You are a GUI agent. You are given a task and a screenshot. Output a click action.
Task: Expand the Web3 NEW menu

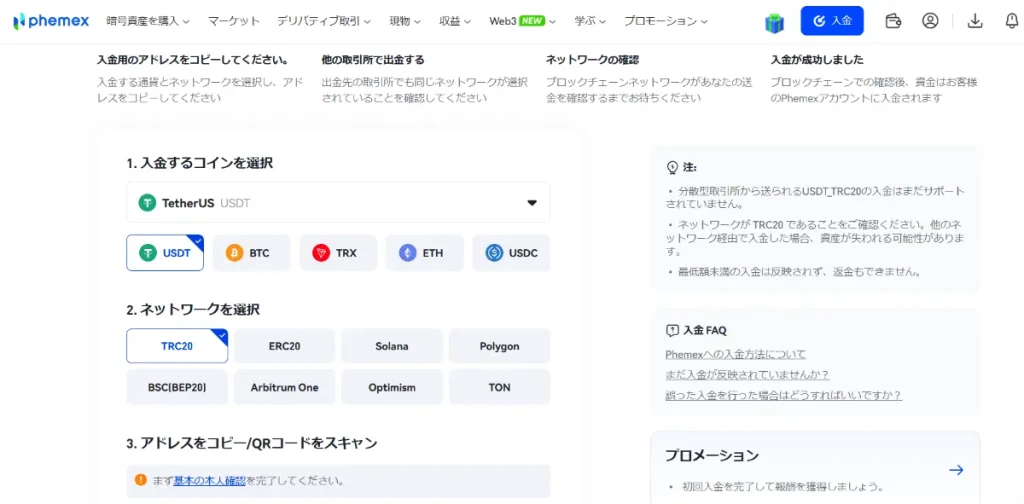tap(522, 21)
